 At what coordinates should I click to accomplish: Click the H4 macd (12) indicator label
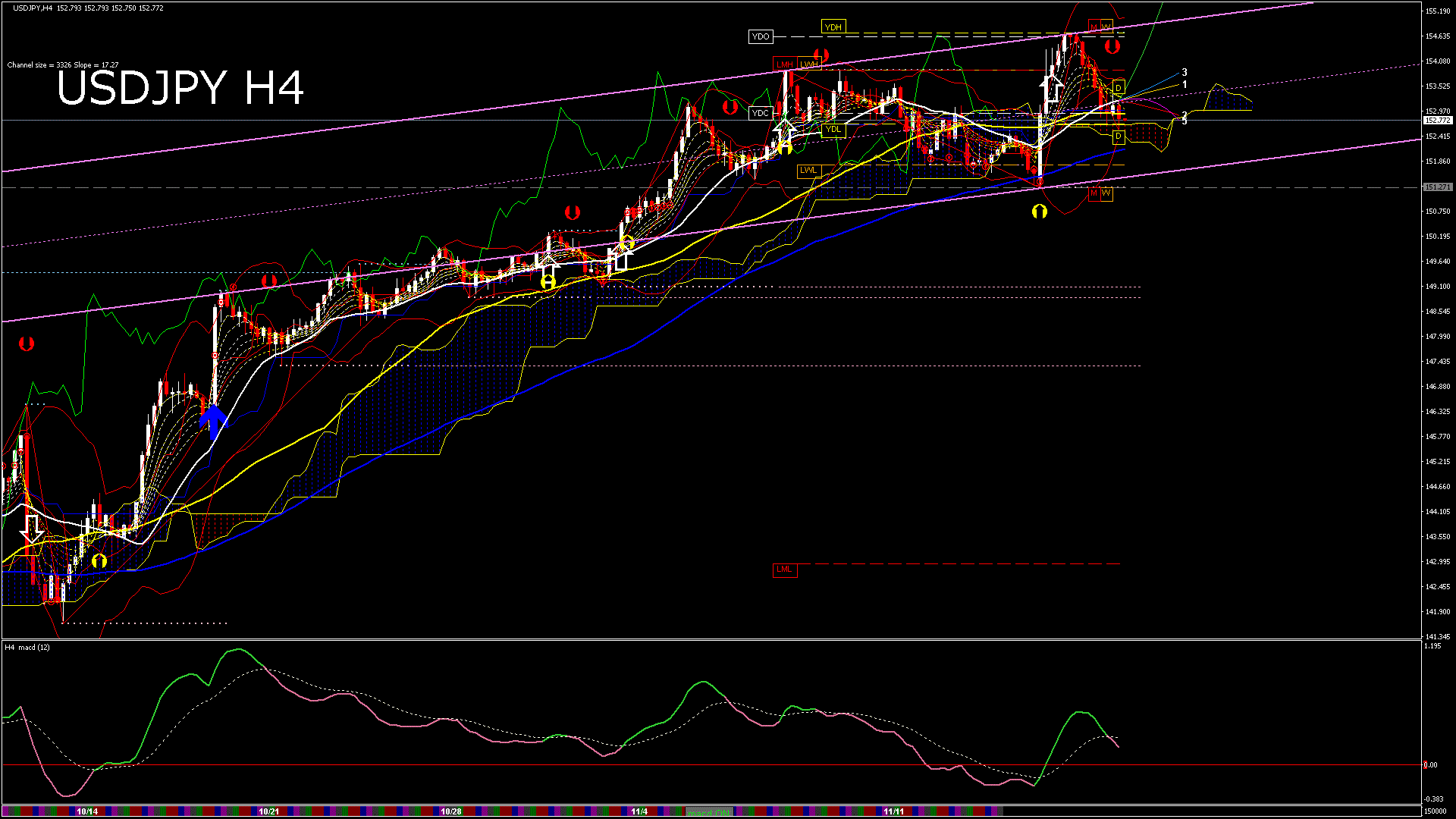tap(27, 647)
